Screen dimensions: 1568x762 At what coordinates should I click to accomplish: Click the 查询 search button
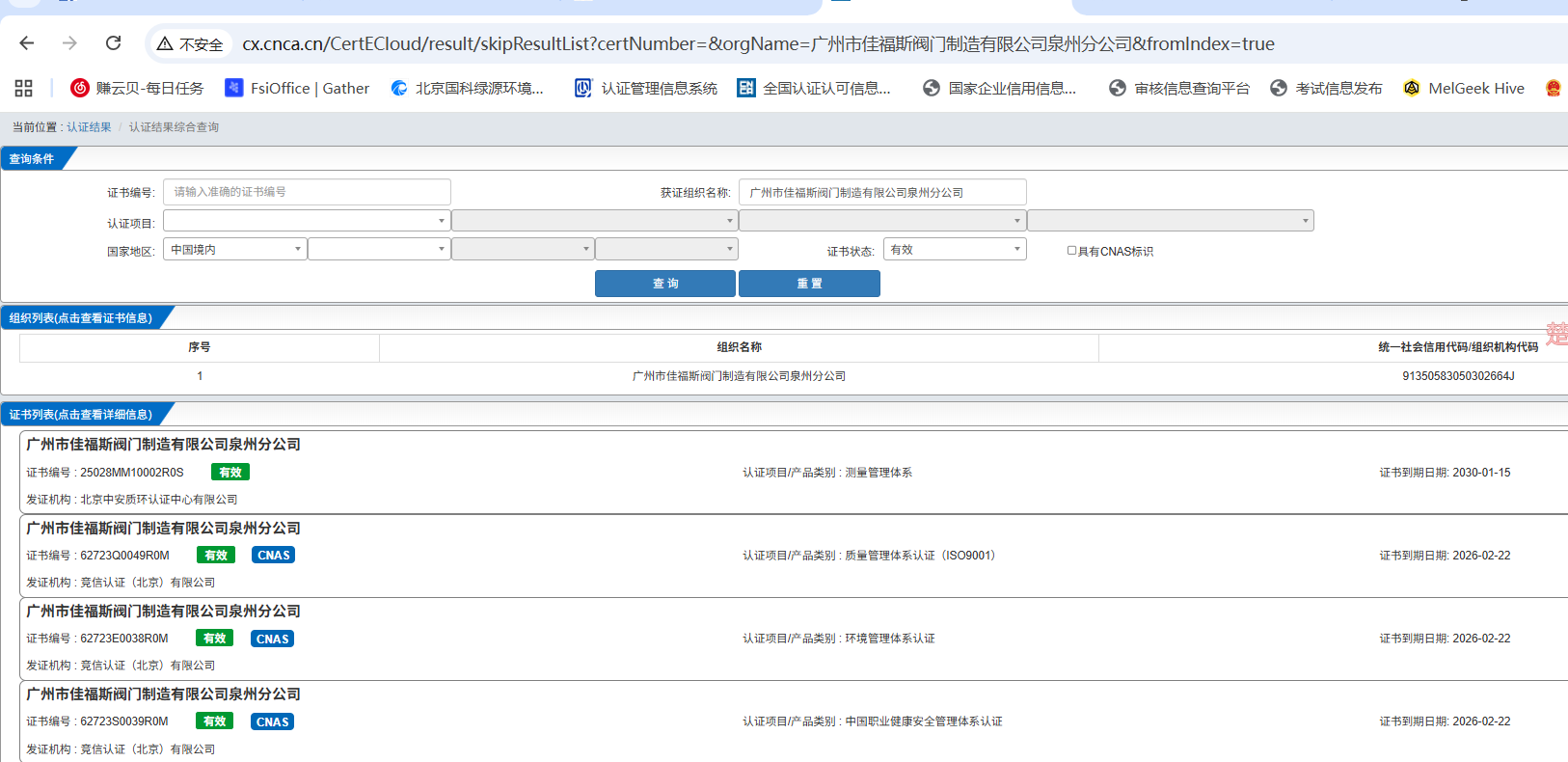click(665, 284)
